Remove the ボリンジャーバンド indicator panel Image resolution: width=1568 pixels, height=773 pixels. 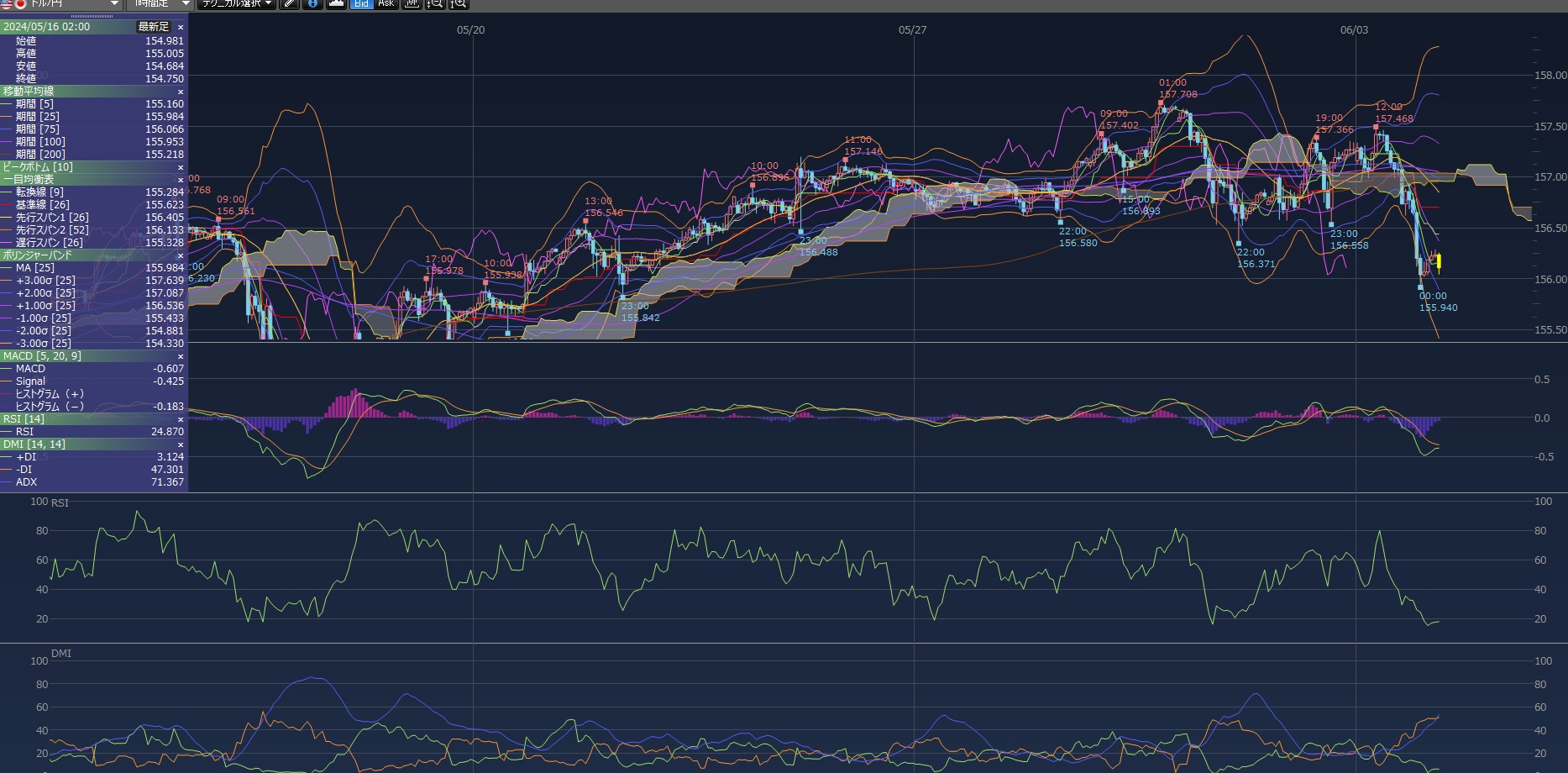[x=181, y=255]
